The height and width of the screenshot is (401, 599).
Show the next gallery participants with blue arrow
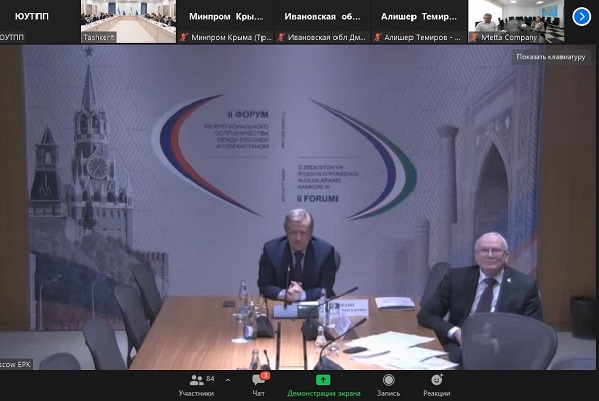point(581,17)
